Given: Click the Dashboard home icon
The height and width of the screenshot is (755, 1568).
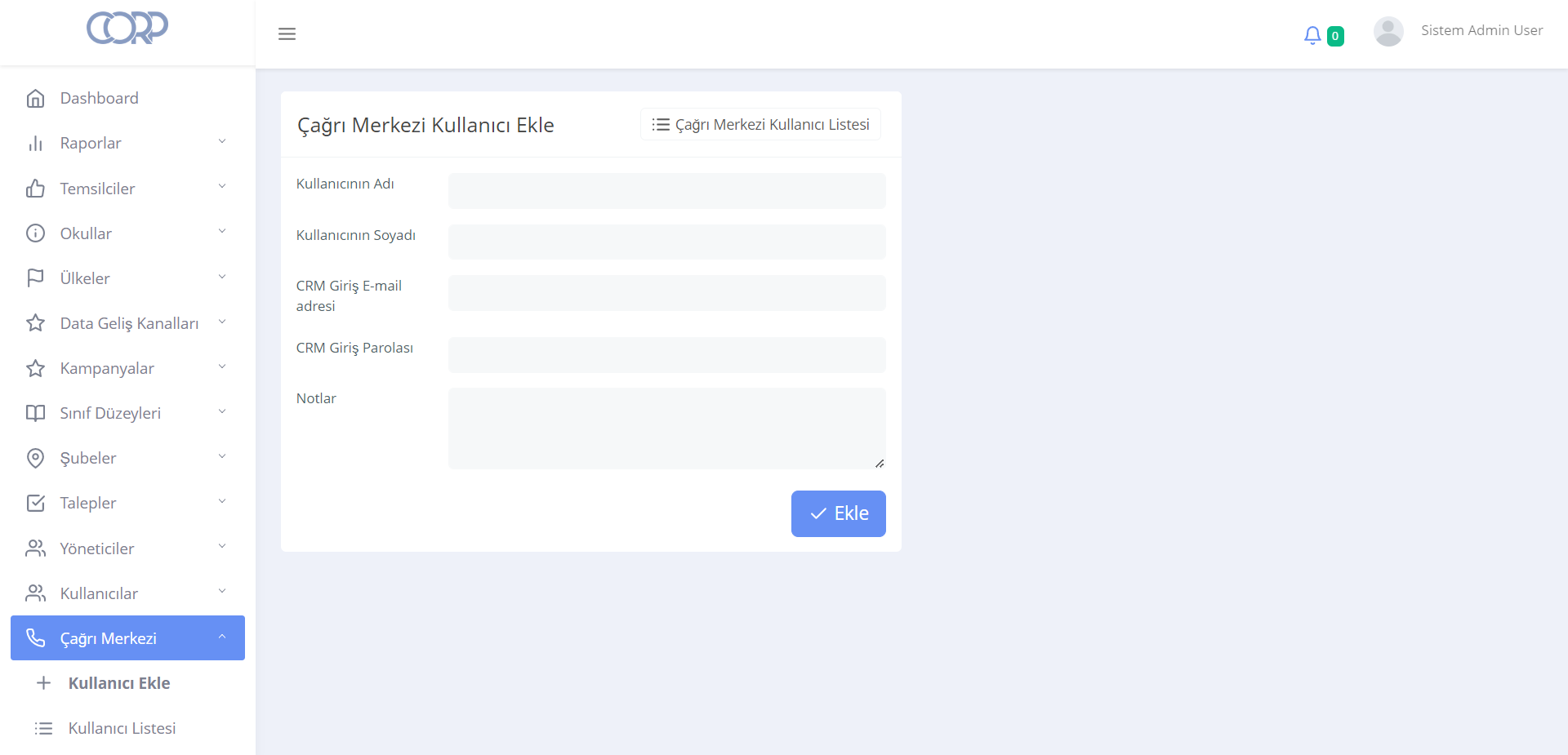Looking at the screenshot, I should coord(35,99).
